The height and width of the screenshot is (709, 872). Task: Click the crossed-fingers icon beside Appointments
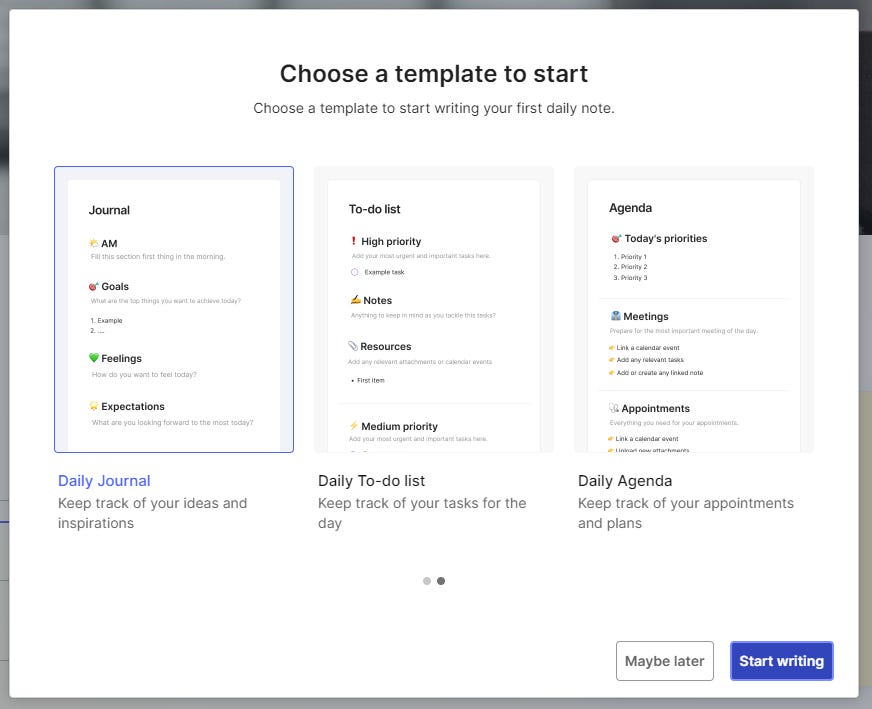click(614, 408)
